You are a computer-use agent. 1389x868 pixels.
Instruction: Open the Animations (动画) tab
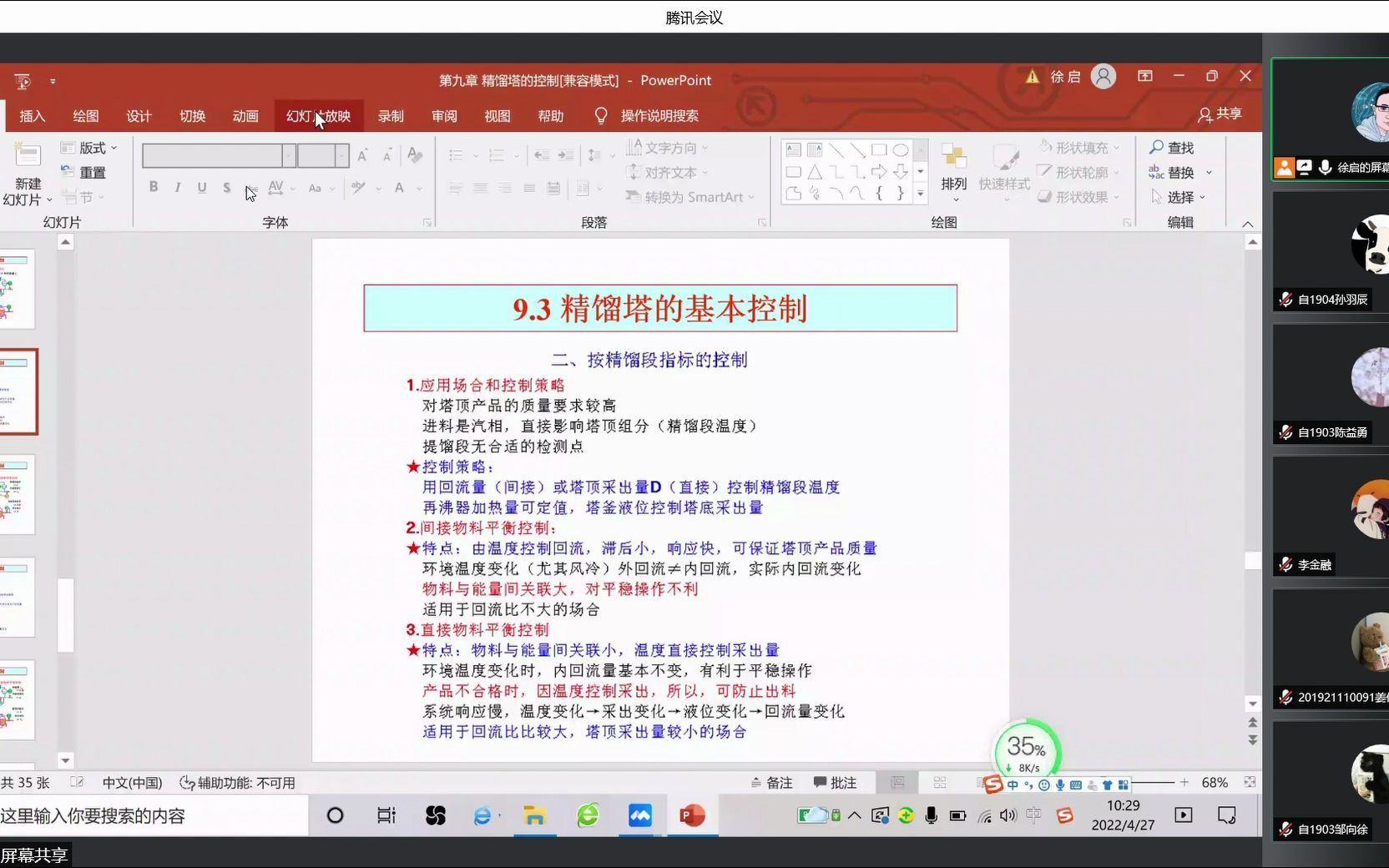coord(245,116)
